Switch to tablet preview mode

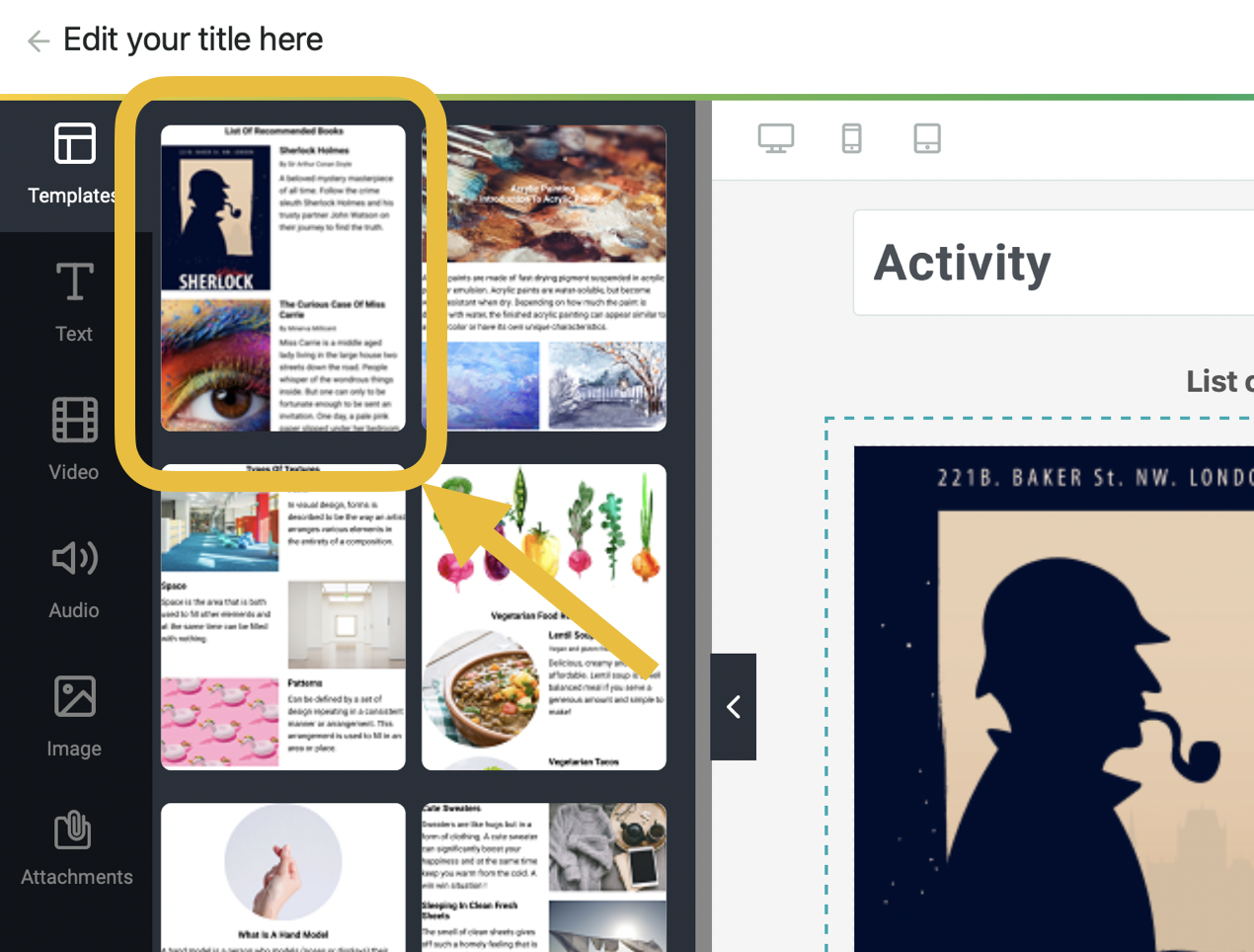(x=927, y=138)
